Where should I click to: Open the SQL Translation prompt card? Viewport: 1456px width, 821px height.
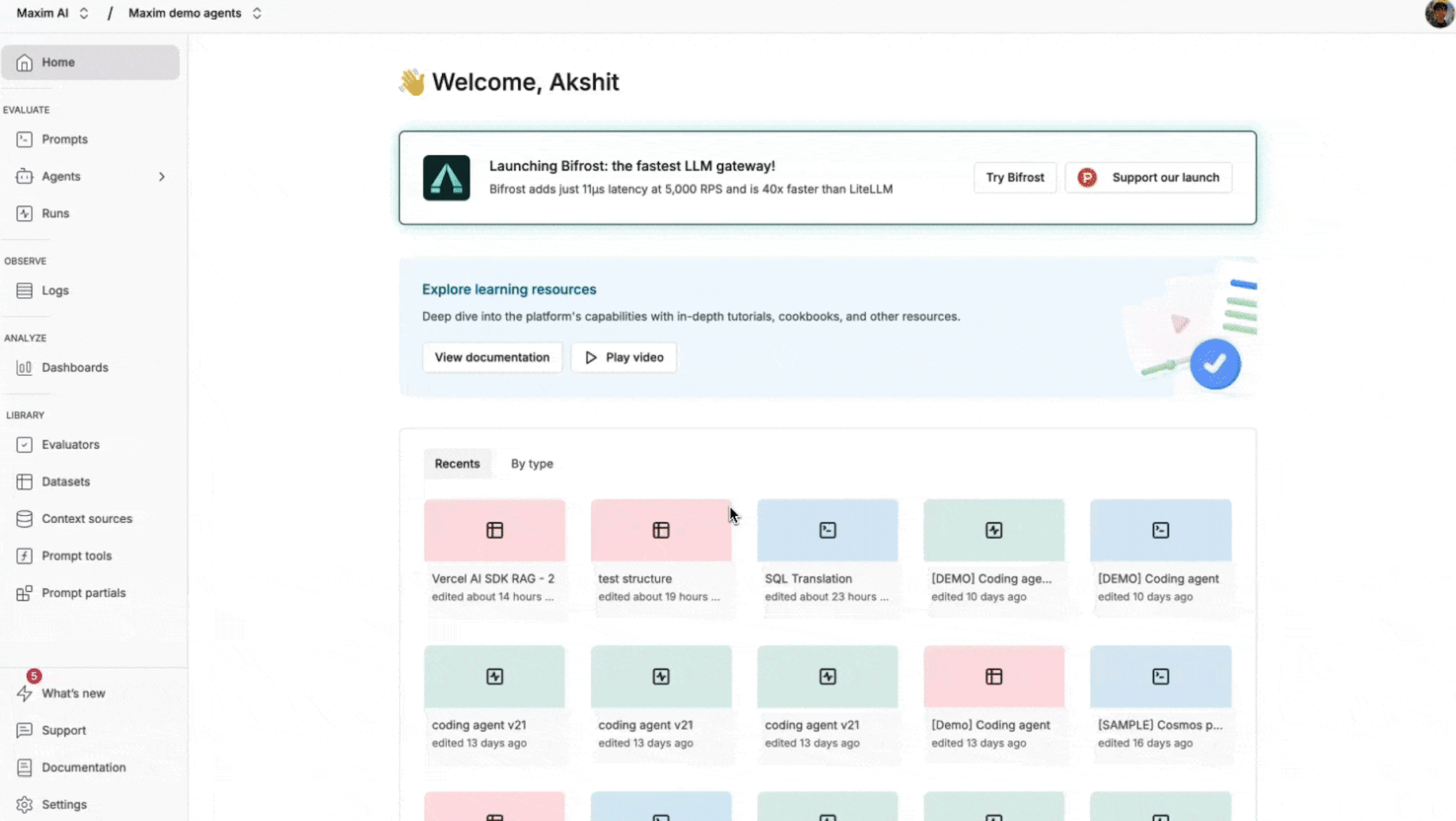coord(827,558)
